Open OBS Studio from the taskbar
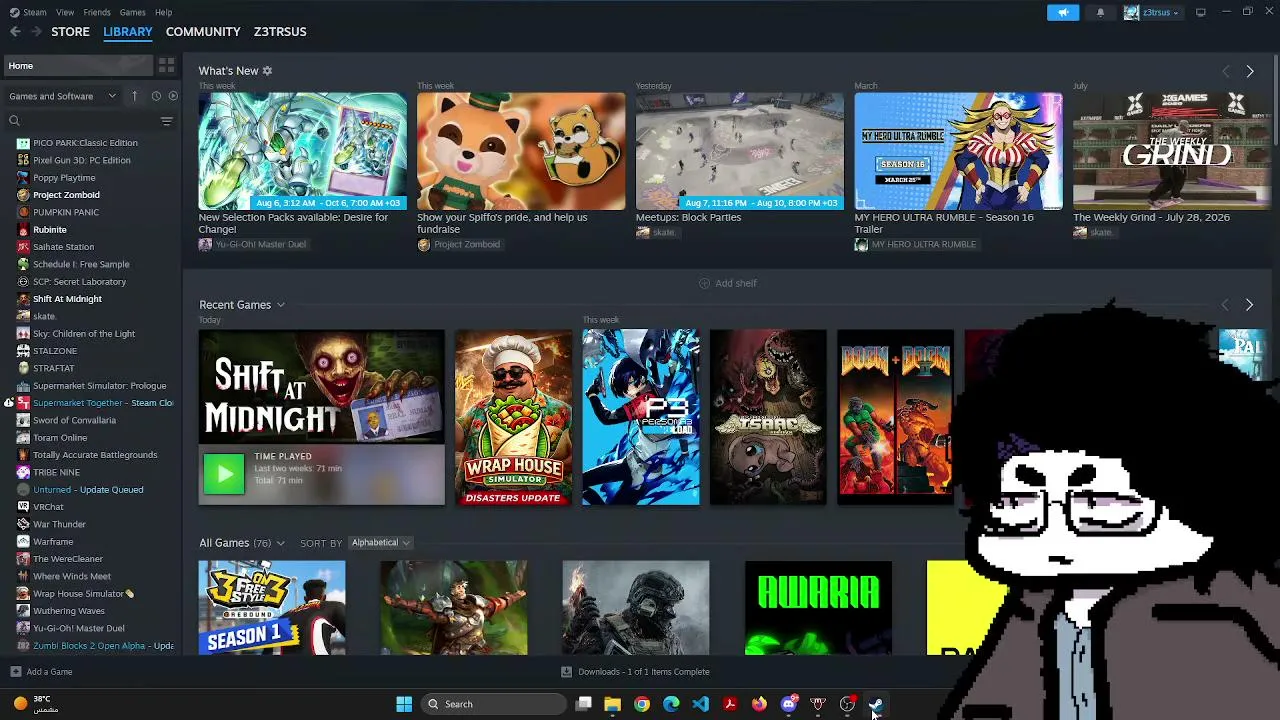The width and height of the screenshot is (1280, 720). pos(847,704)
